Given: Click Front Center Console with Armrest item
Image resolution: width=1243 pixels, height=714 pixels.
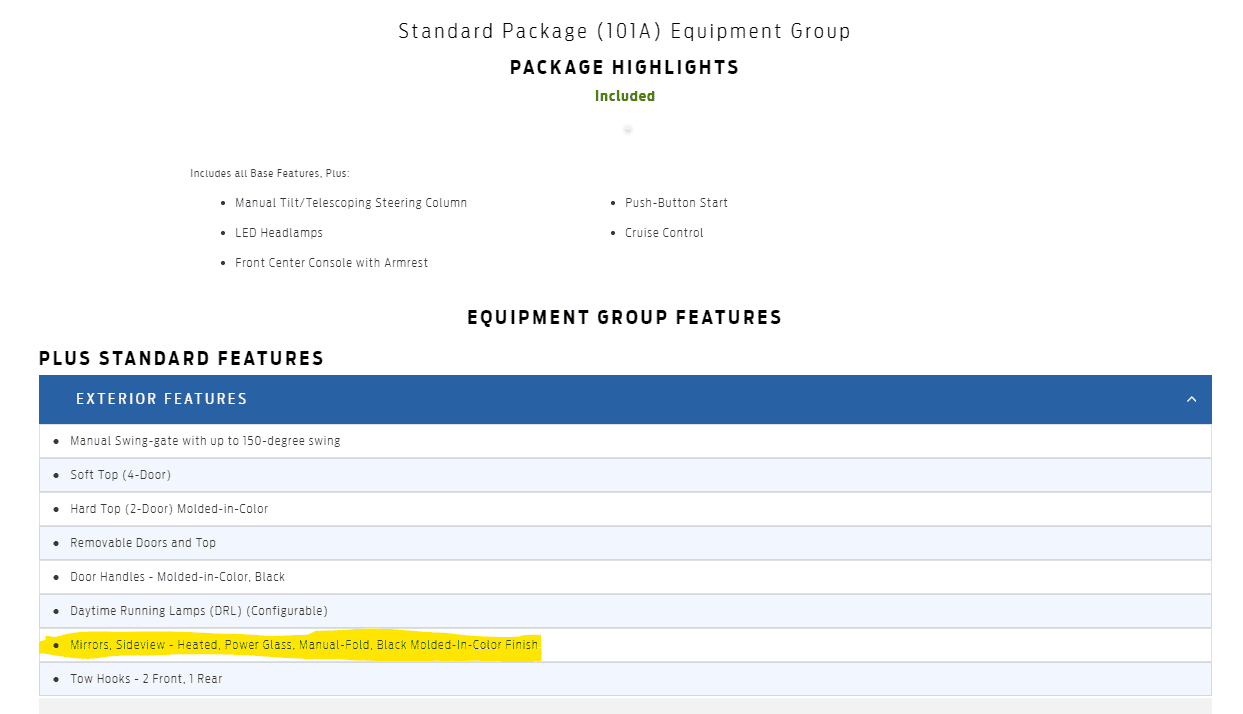Looking at the screenshot, I should tap(332, 263).
